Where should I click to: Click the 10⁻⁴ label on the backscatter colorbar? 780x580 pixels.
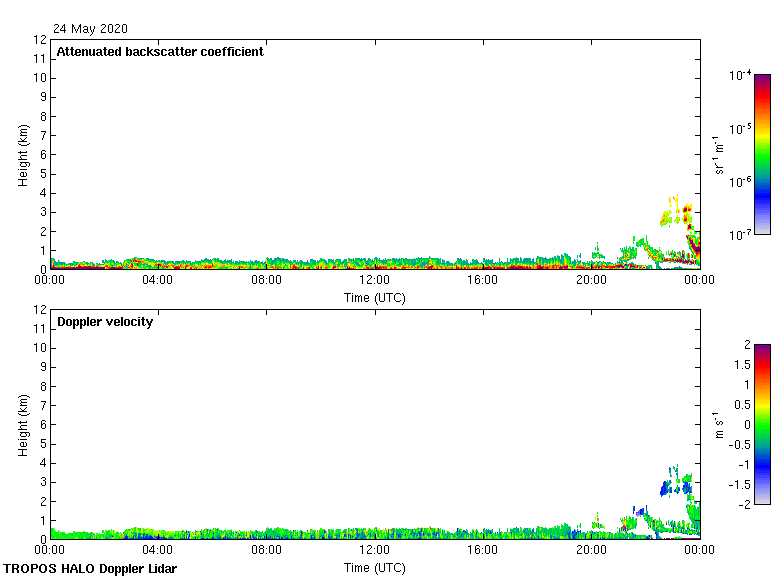pyautogui.click(x=740, y=76)
